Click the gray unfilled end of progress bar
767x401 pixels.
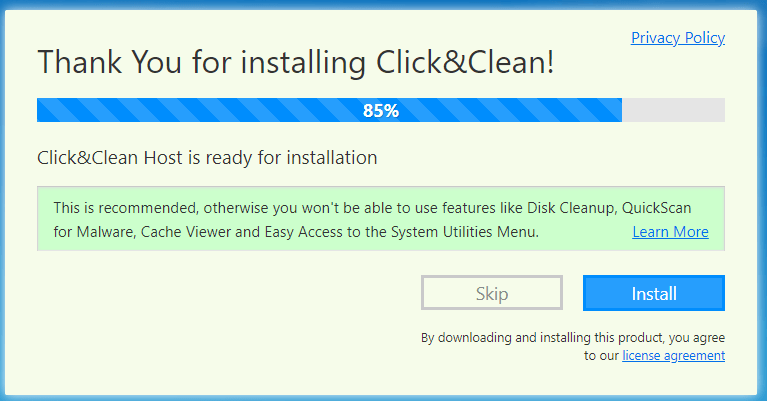tap(673, 111)
